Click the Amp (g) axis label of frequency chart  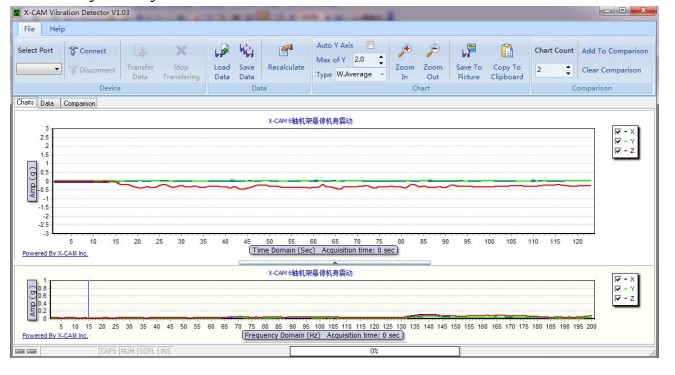pyautogui.click(x=32, y=299)
